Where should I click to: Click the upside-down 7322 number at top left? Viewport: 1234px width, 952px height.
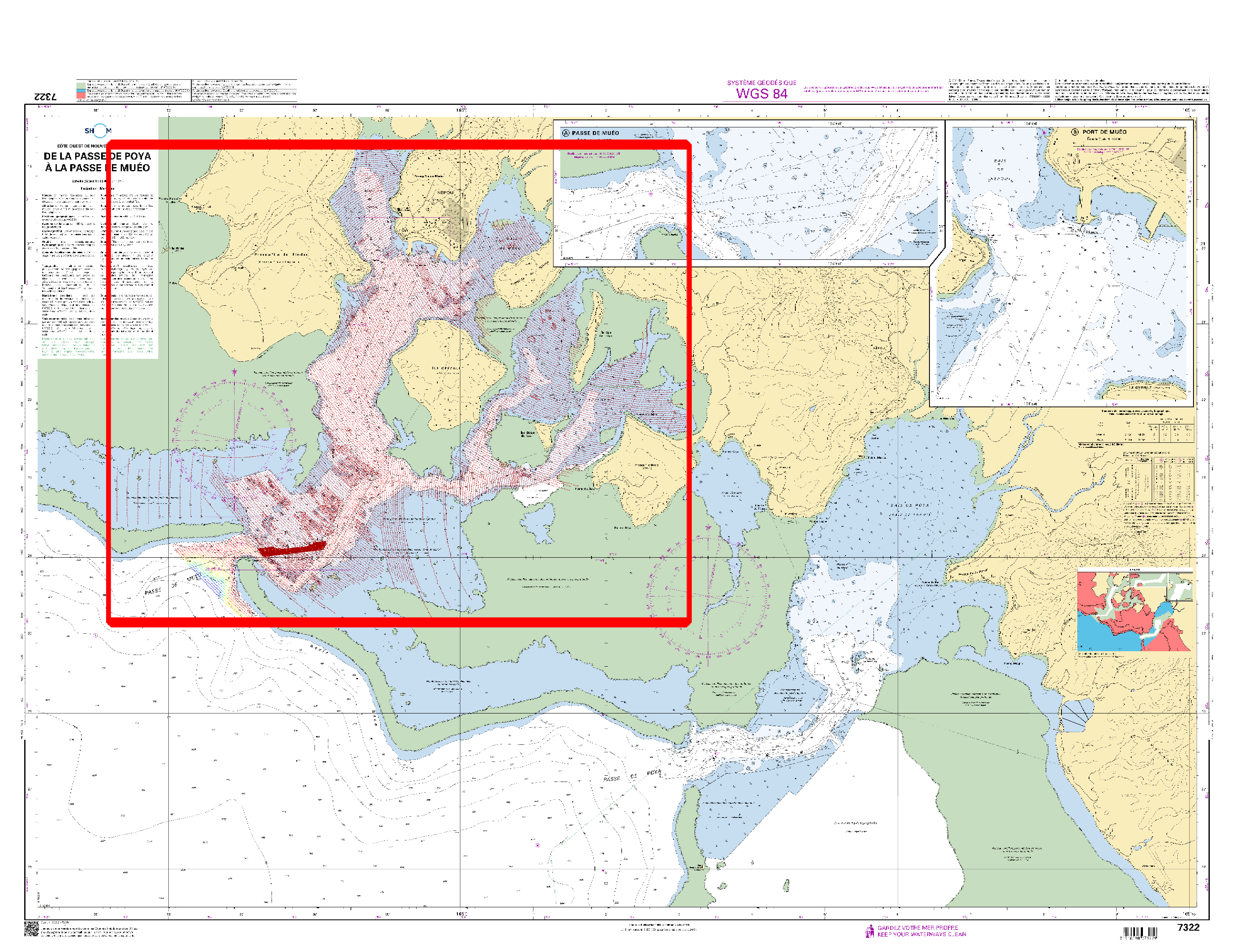46,96
